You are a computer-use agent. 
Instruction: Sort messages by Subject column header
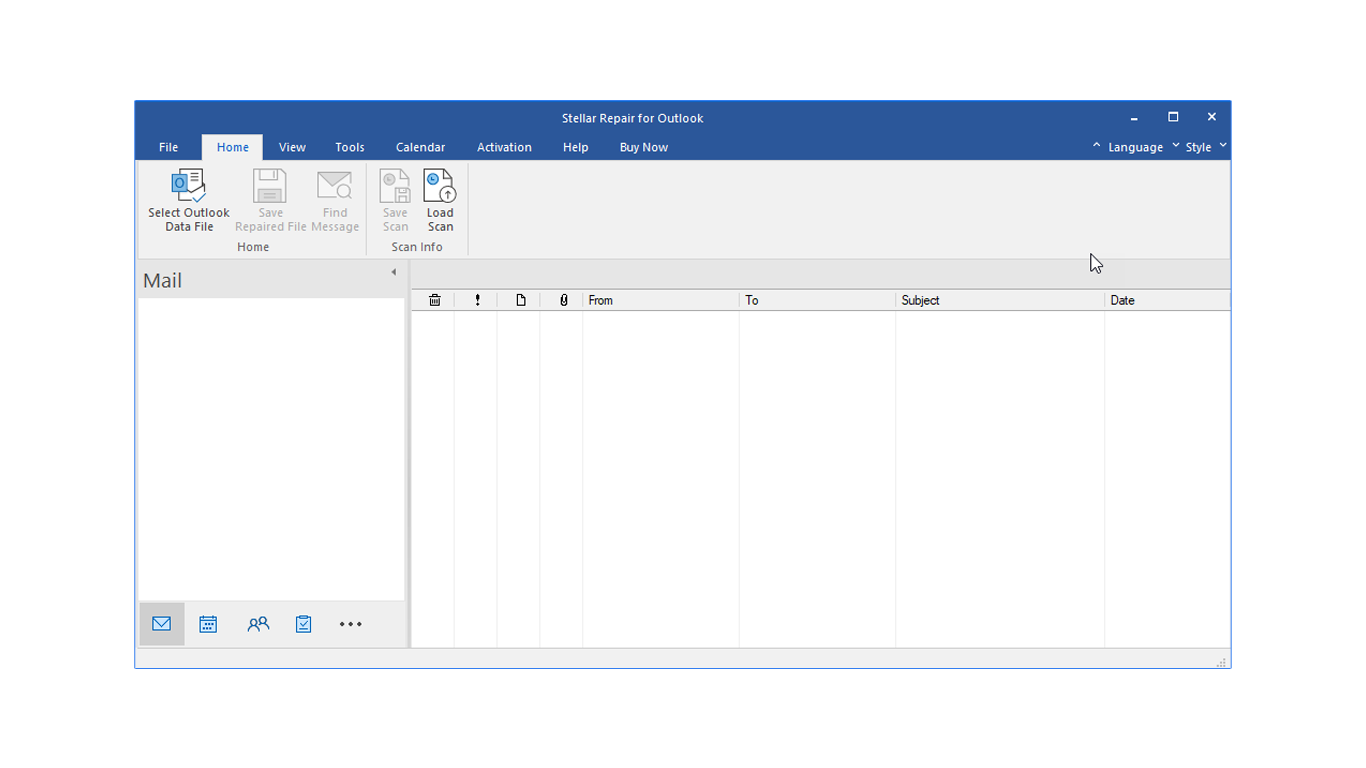(x=920, y=300)
